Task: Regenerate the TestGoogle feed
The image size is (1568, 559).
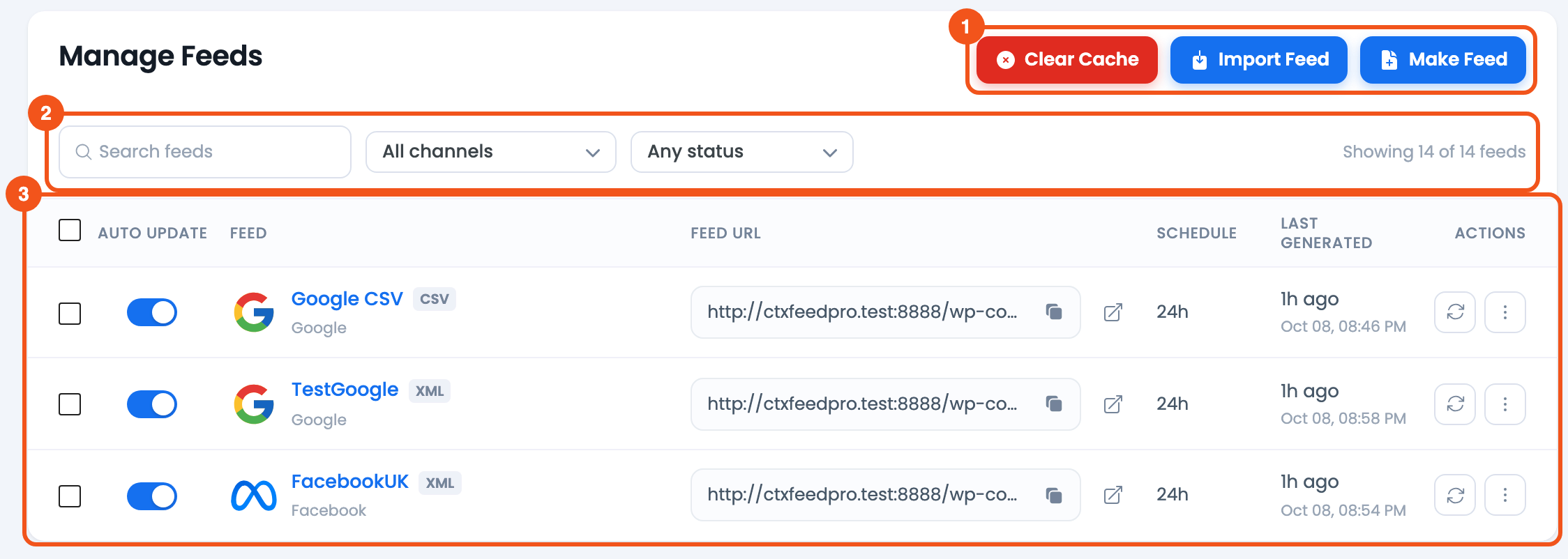Action: (x=1455, y=404)
